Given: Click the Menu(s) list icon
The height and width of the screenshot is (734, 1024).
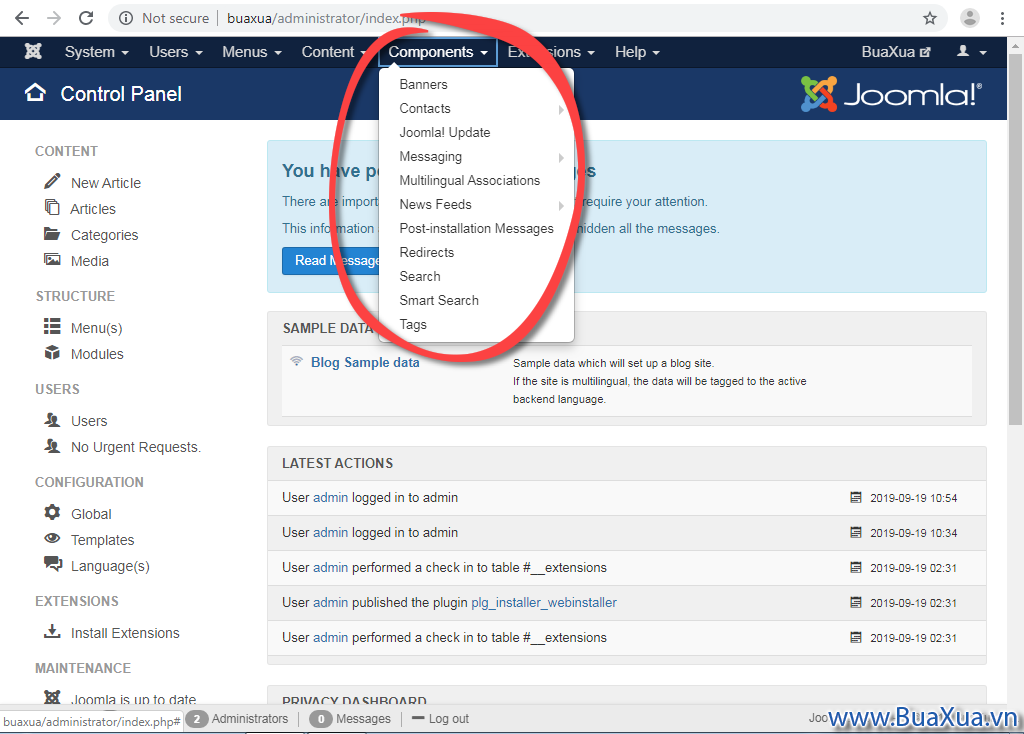Looking at the screenshot, I should coord(52,326).
